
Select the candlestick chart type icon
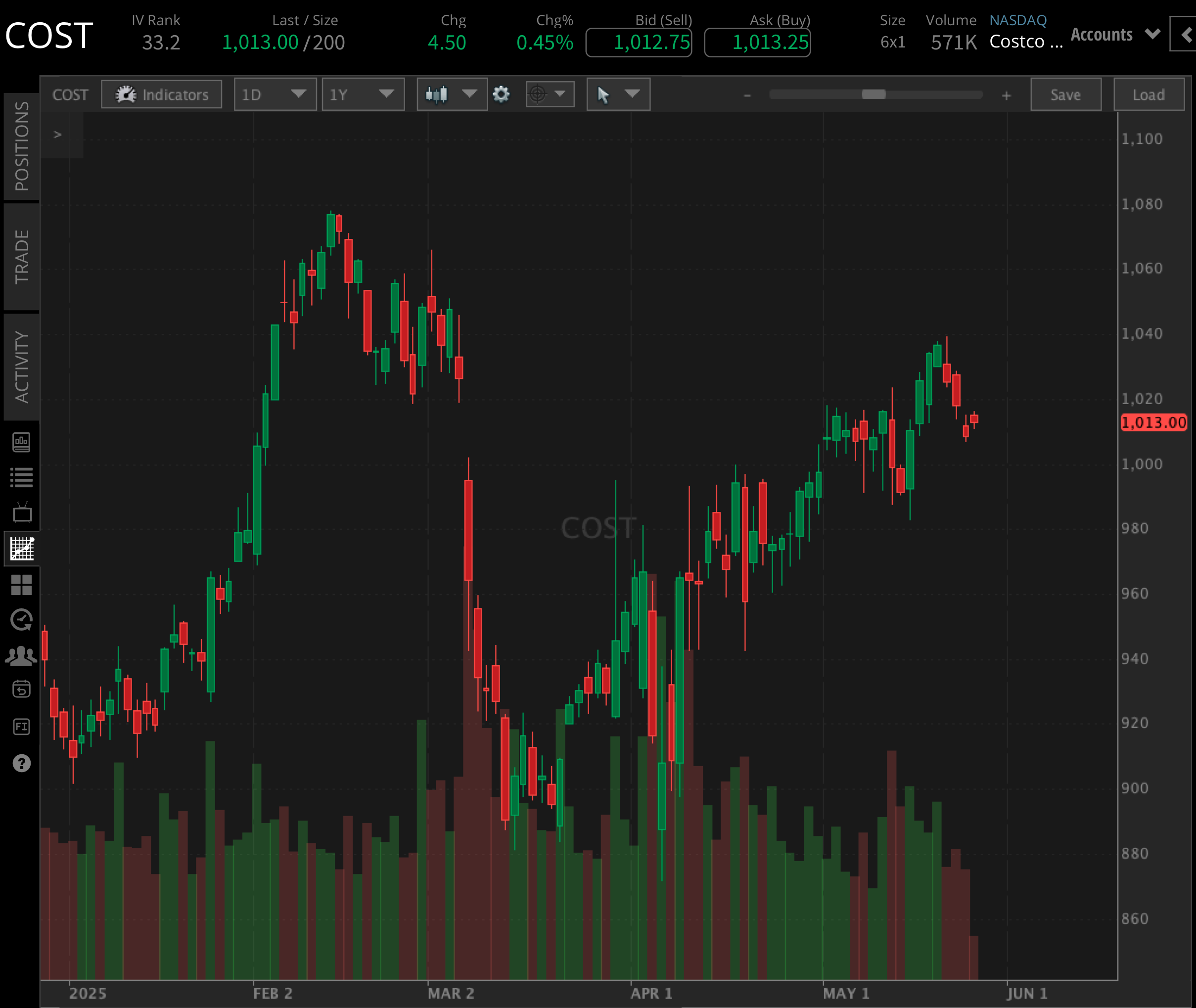[x=437, y=95]
